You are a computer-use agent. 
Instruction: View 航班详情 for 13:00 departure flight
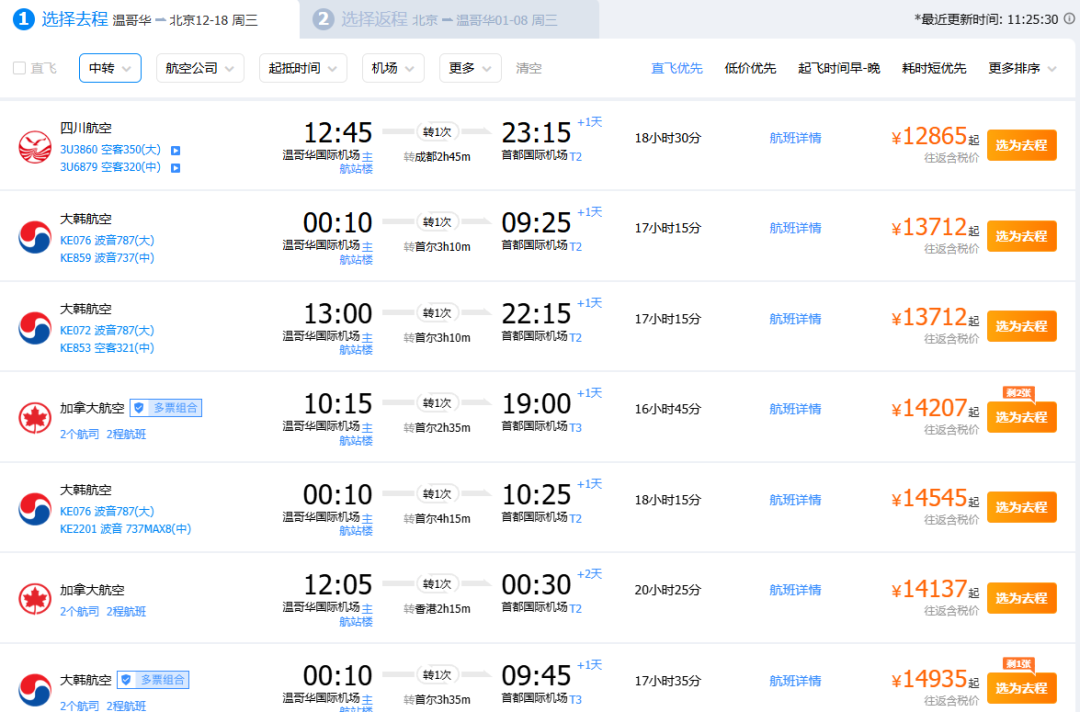pos(795,319)
